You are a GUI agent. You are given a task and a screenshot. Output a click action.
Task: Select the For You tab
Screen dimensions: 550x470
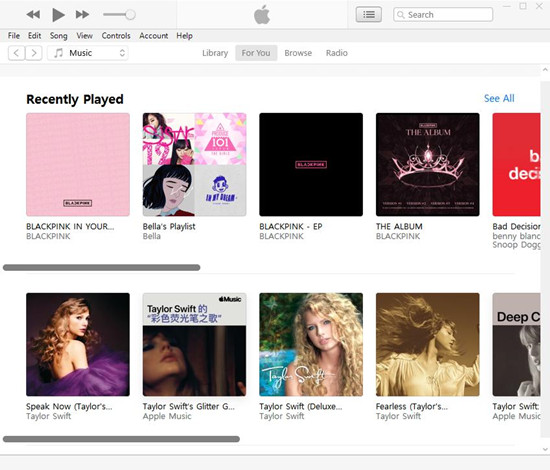(256, 53)
